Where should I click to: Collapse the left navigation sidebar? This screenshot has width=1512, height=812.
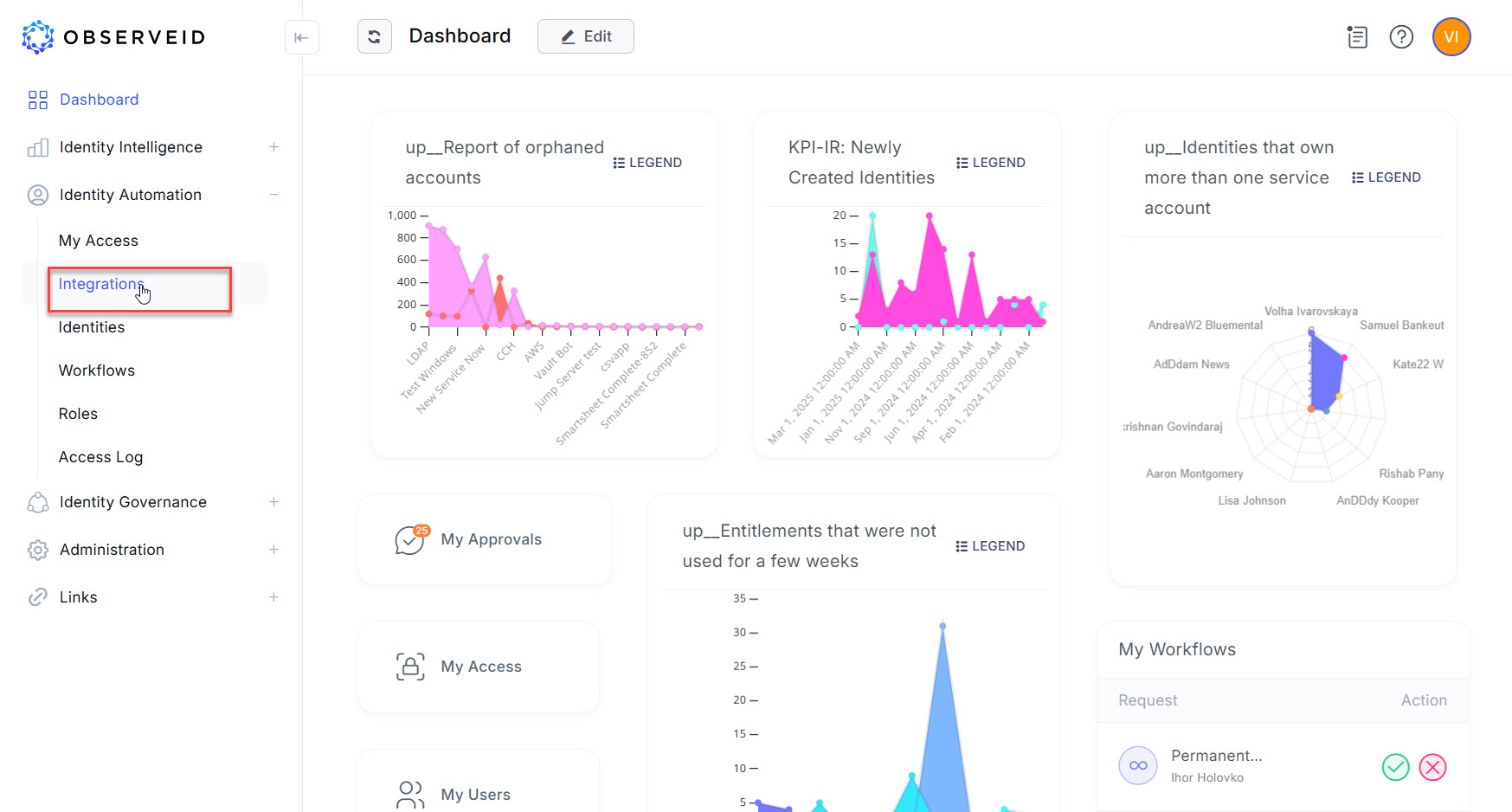pos(301,37)
